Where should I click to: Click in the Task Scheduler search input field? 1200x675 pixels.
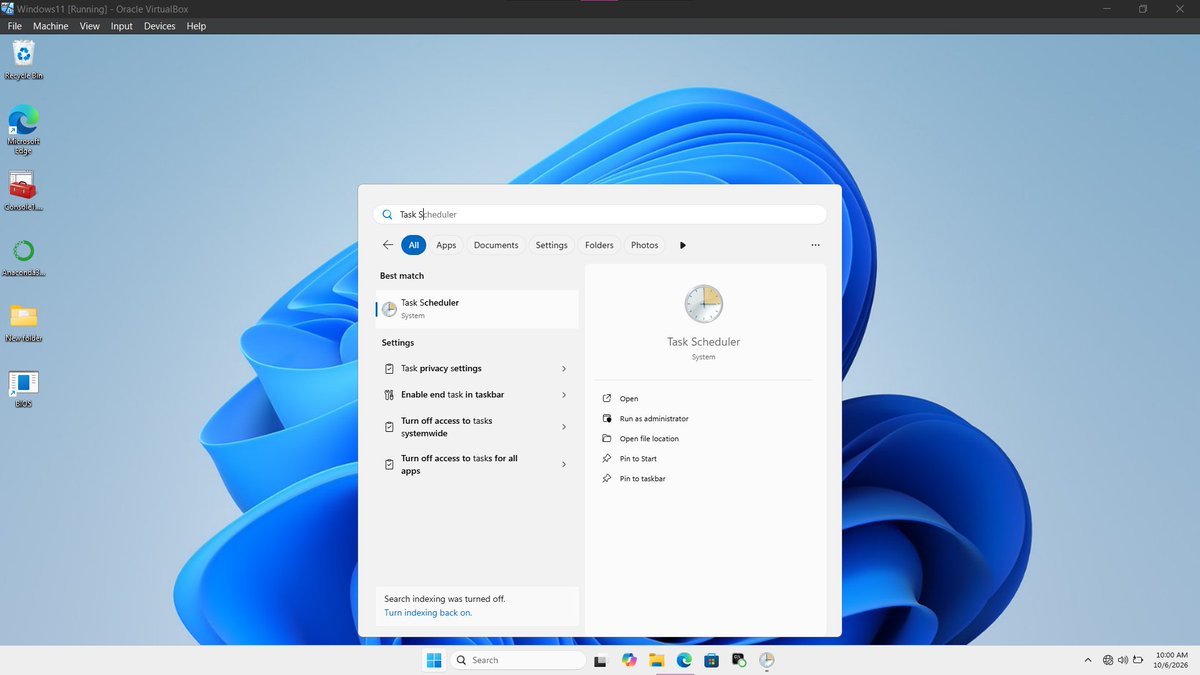600,214
